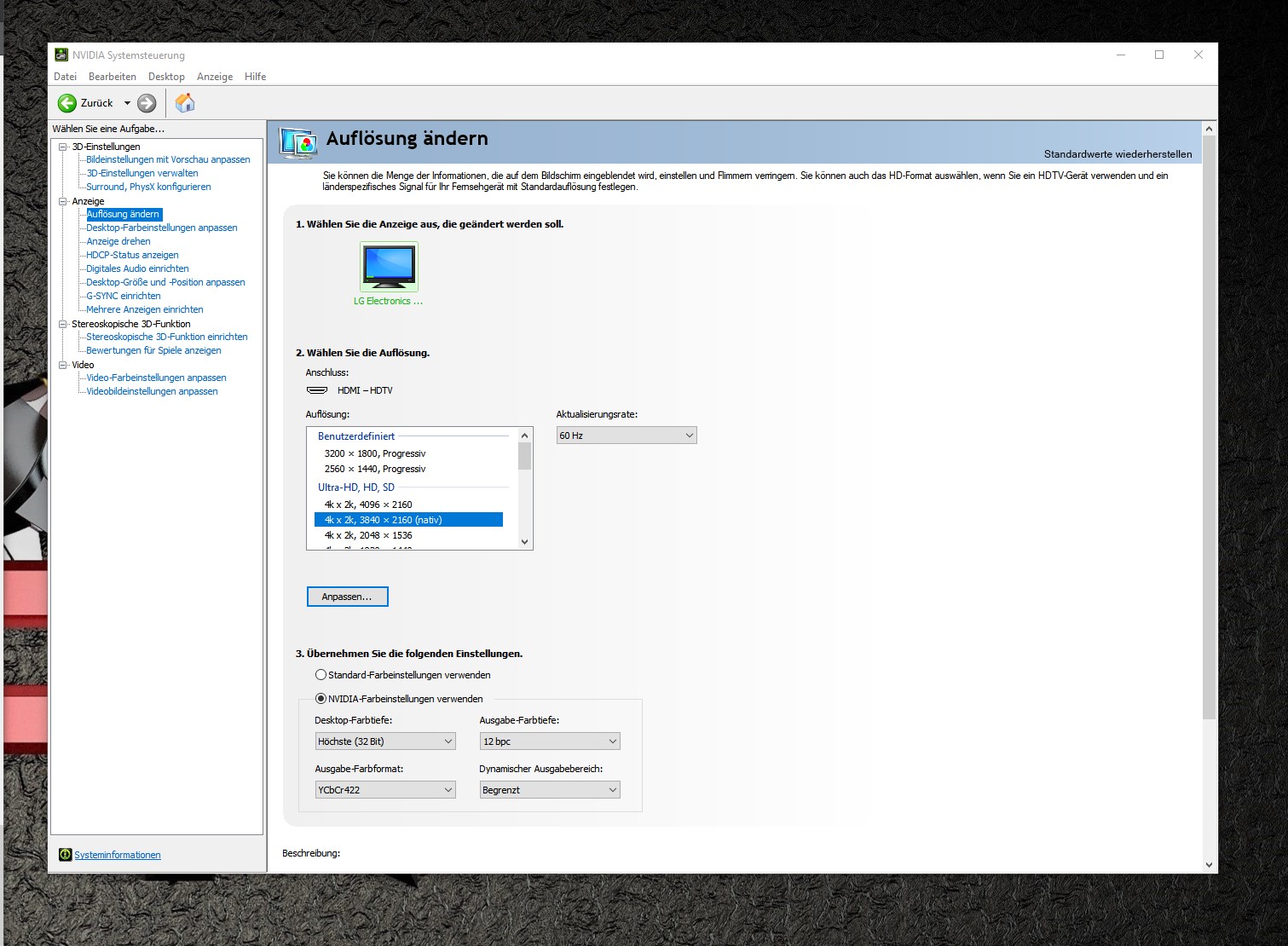
Task: Click the Benutzerdefiniert group header
Action: [356, 436]
